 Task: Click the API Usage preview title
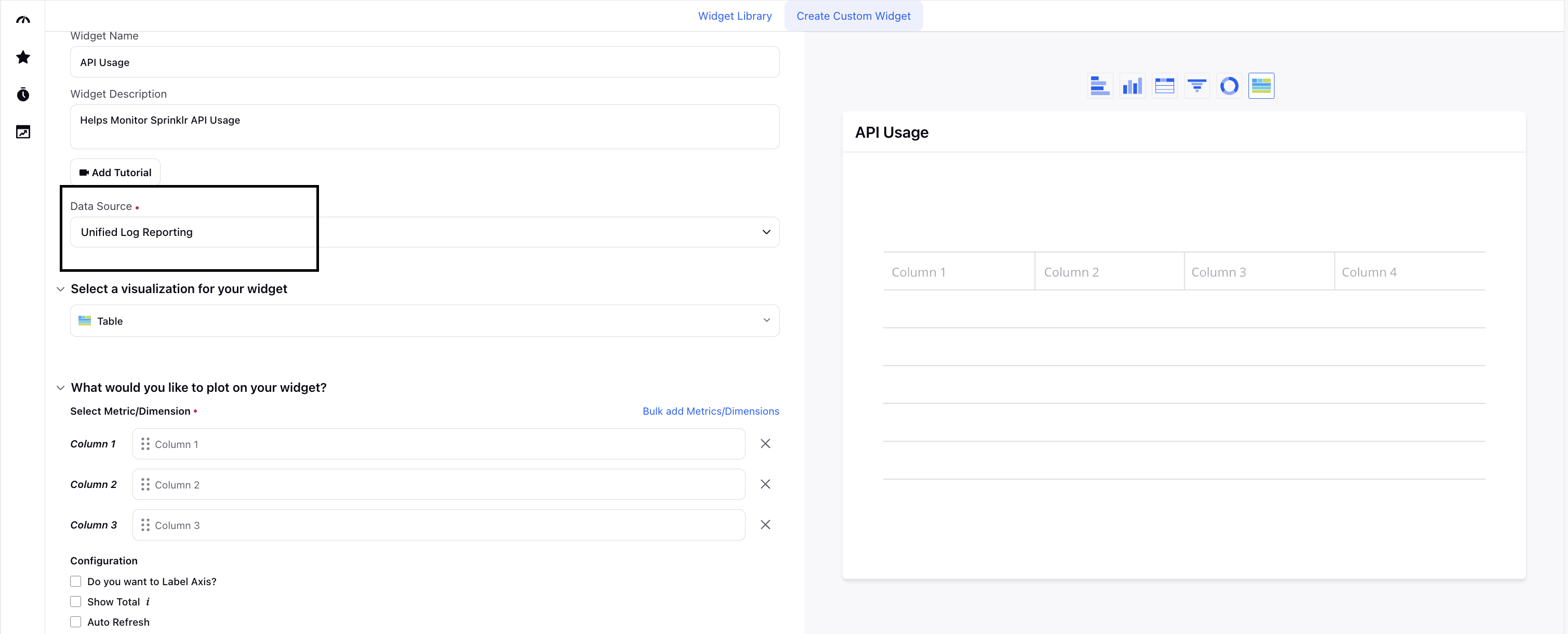click(x=891, y=132)
